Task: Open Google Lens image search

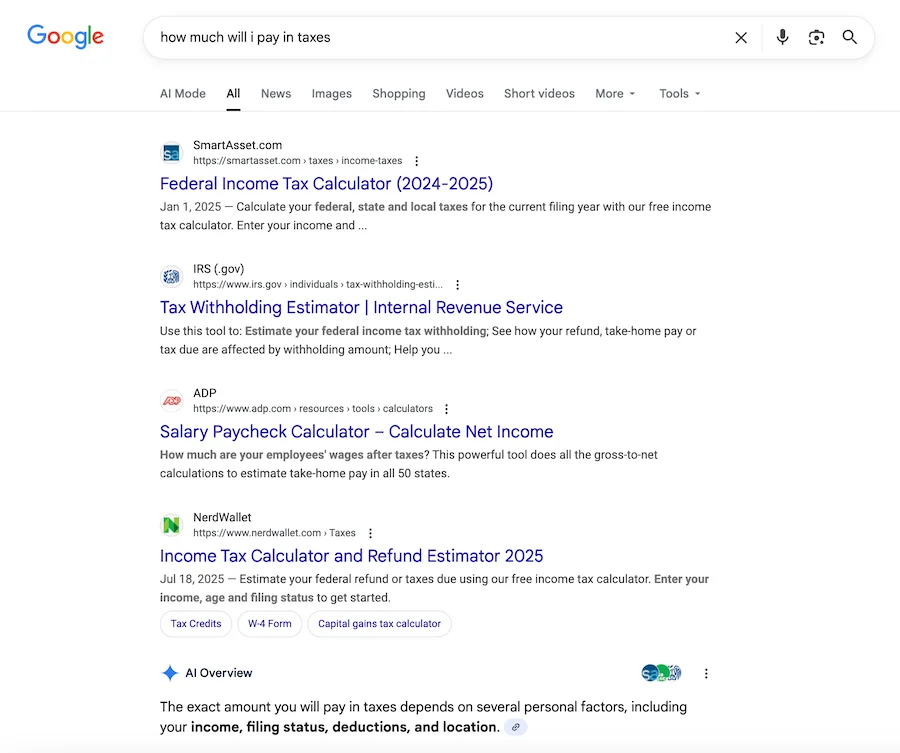Action: pos(816,37)
